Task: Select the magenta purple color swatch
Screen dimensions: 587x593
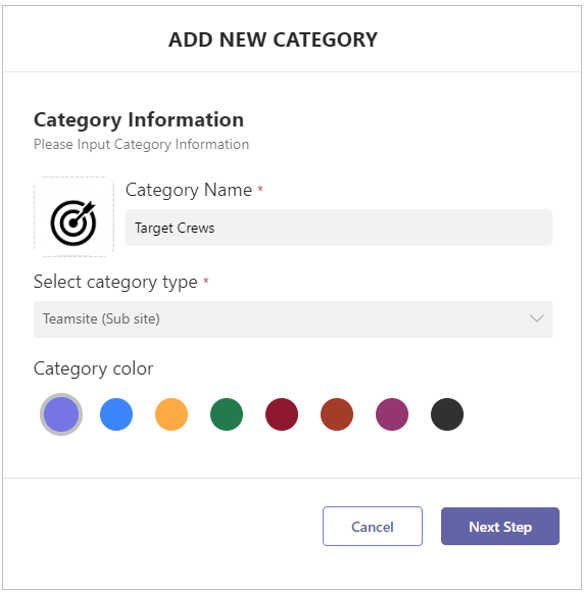Action: click(x=392, y=414)
